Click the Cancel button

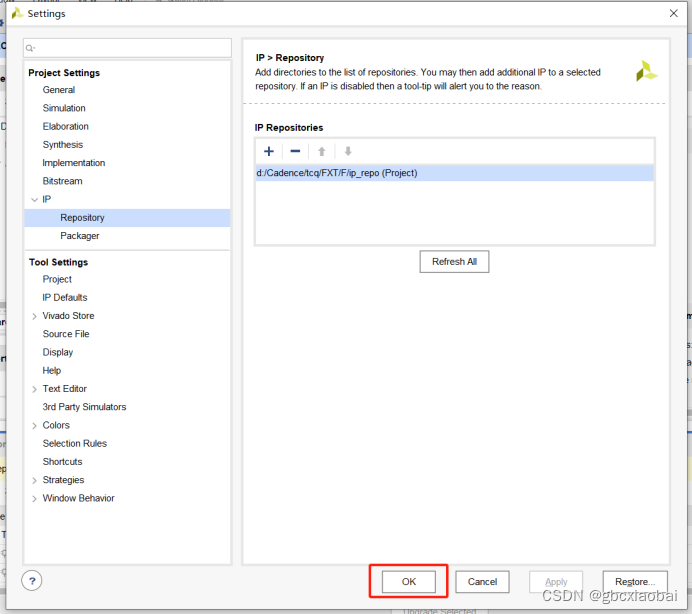pyautogui.click(x=482, y=582)
